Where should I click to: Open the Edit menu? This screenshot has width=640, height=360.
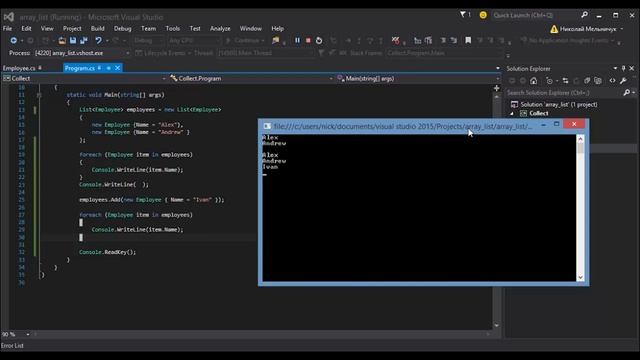click(x=26, y=29)
